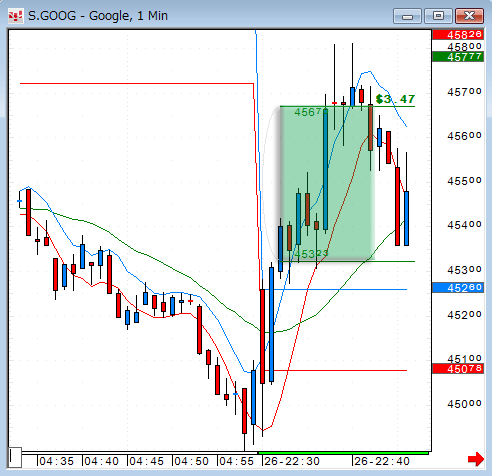
Task: Click the green session bar above time axis
Action: pyautogui.click(x=343, y=453)
